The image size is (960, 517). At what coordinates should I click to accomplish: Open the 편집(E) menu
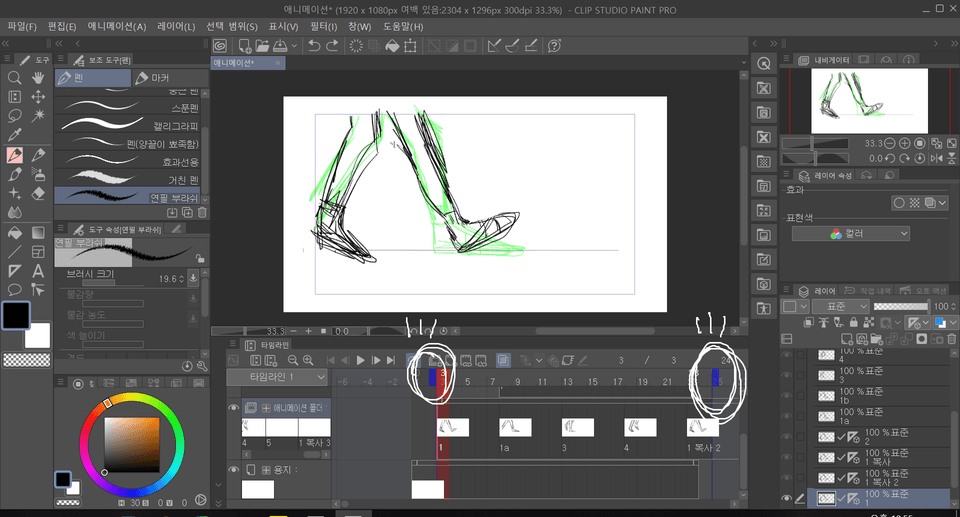coord(62,26)
